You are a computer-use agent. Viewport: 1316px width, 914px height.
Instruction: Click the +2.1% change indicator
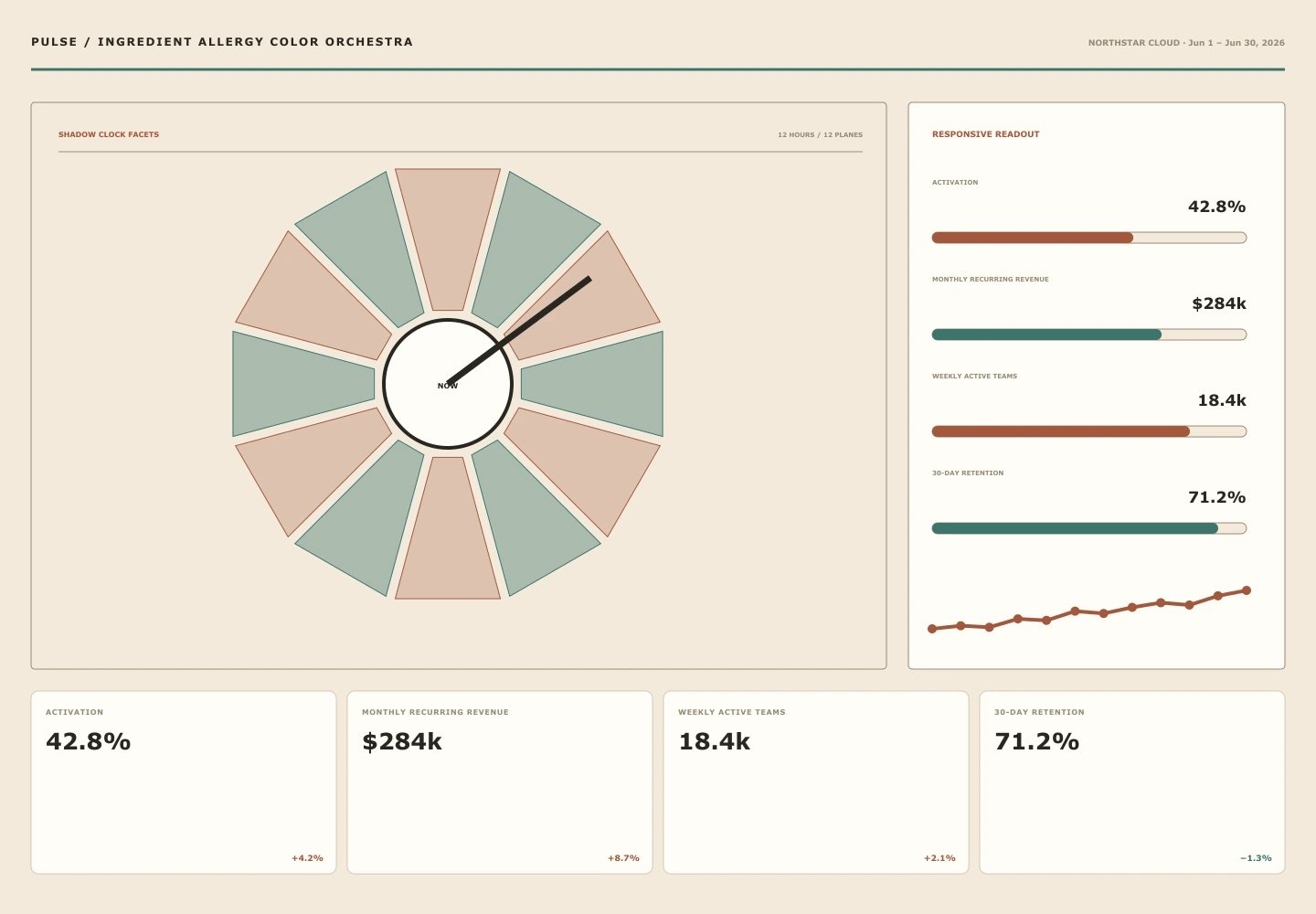[x=939, y=858]
